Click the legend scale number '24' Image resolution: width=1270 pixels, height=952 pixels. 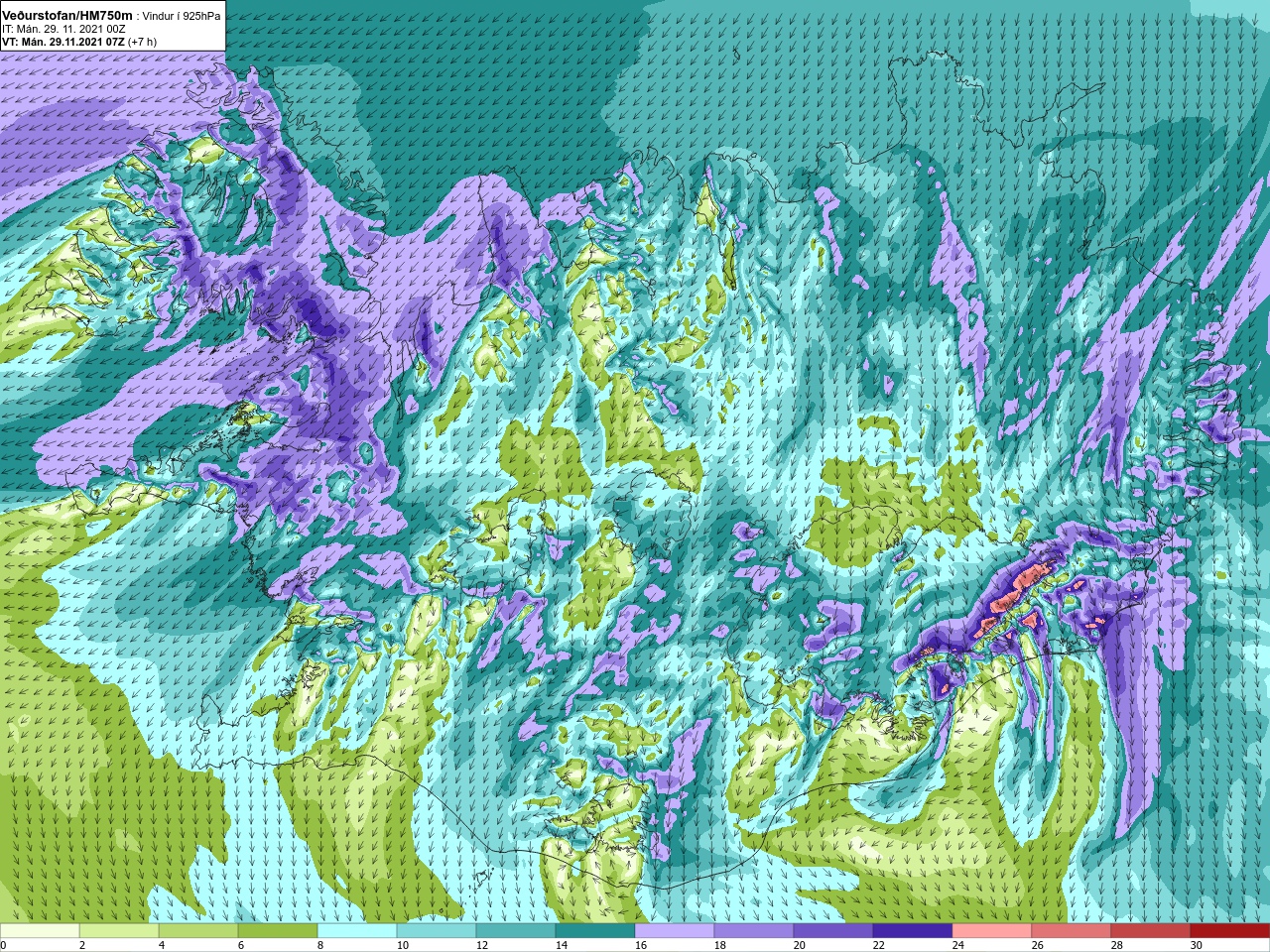957,945
